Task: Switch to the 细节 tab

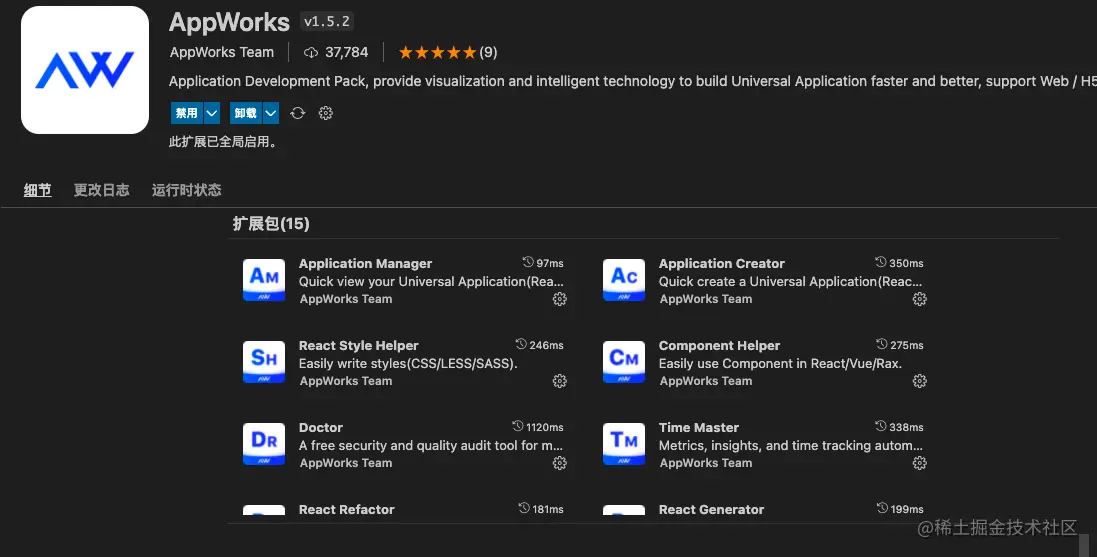Action: pos(38,190)
